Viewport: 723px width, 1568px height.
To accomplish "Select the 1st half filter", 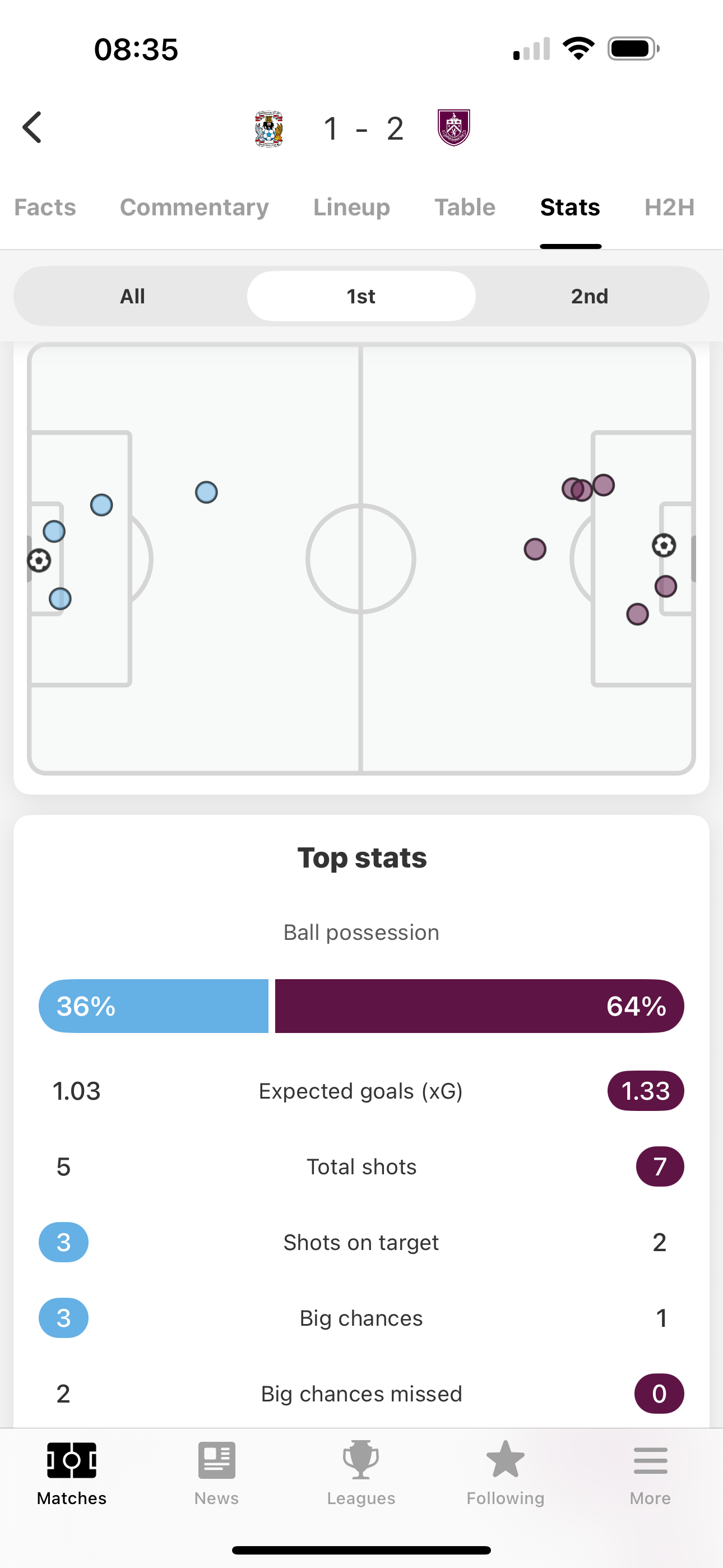I will pyautogui.click(x=361, y=297).
